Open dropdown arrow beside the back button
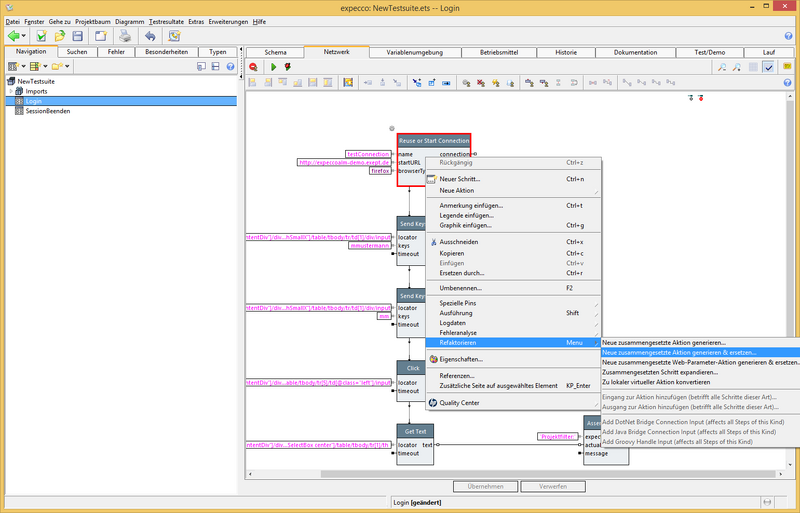 25,36
